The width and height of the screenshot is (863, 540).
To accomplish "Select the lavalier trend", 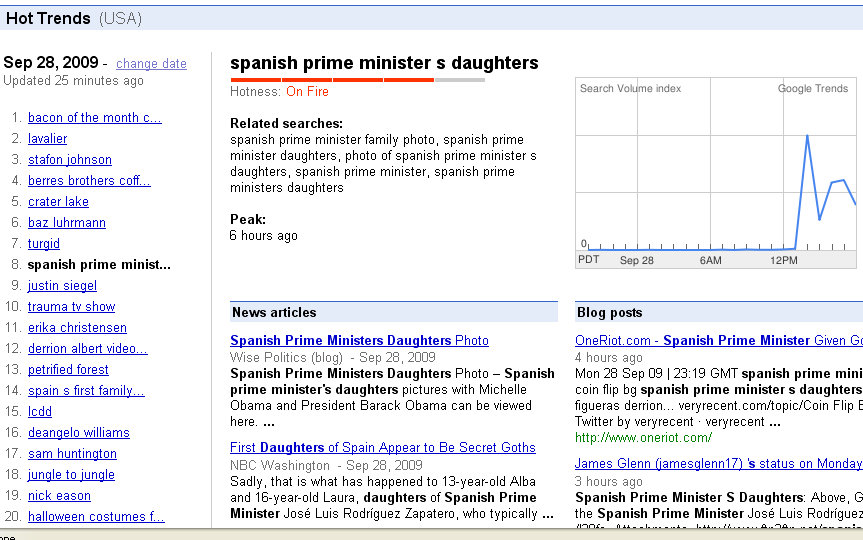I will click(x=47, y=139).
